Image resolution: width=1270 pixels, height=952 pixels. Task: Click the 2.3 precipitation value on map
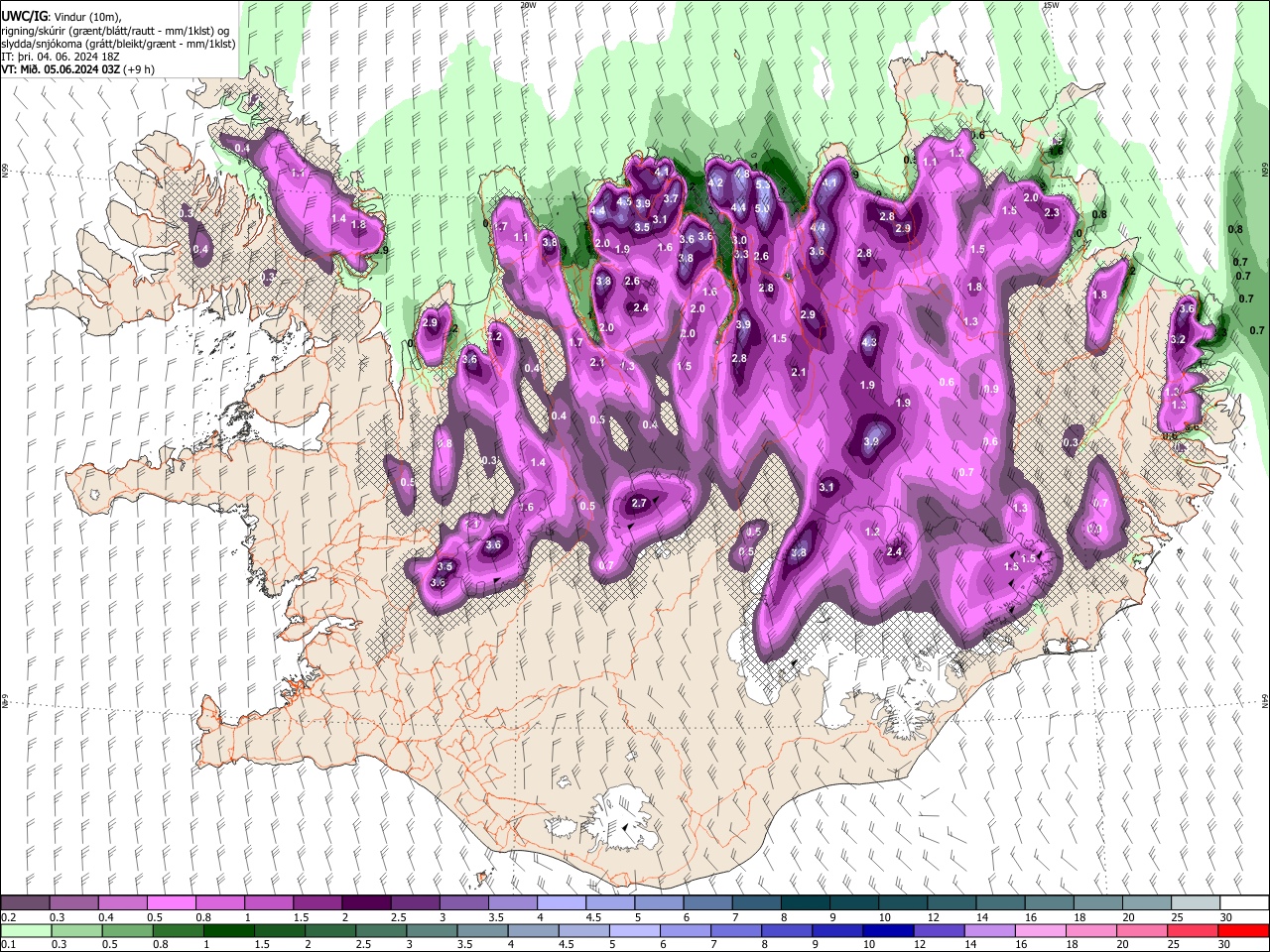1053,212
